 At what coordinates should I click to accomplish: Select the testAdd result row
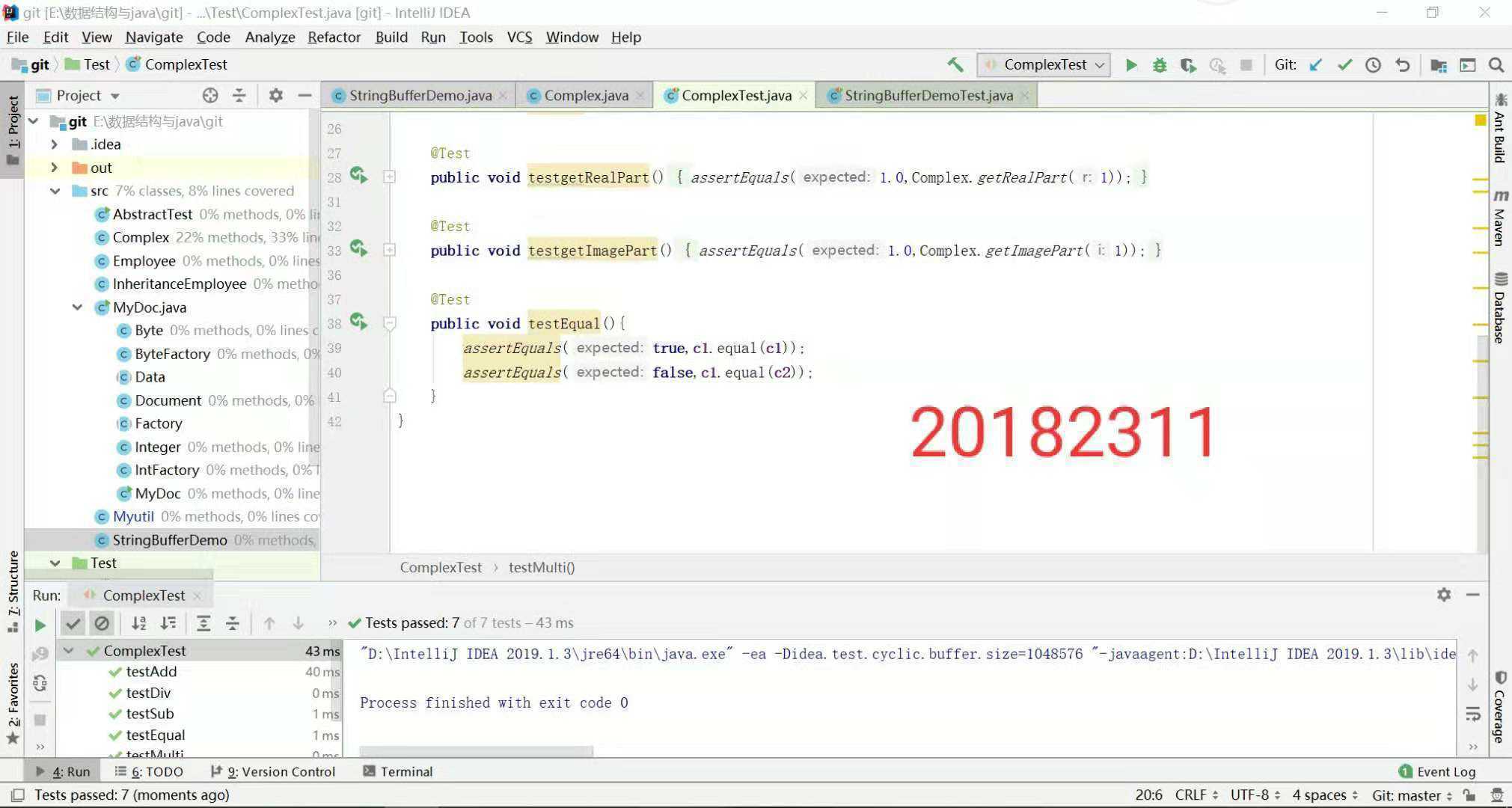(x=199, y=672)
